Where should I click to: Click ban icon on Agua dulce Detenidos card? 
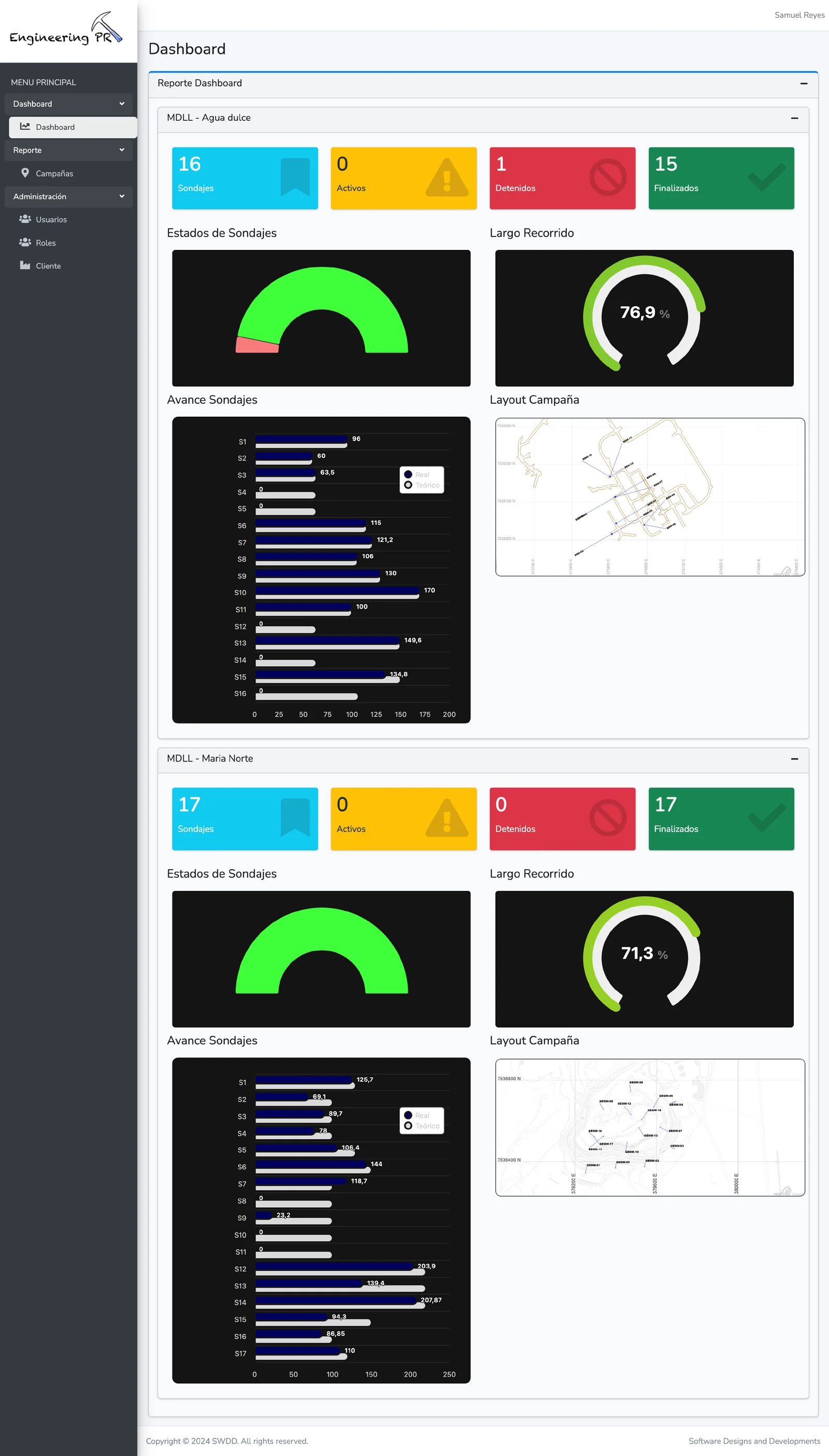(x=608, y=178)
